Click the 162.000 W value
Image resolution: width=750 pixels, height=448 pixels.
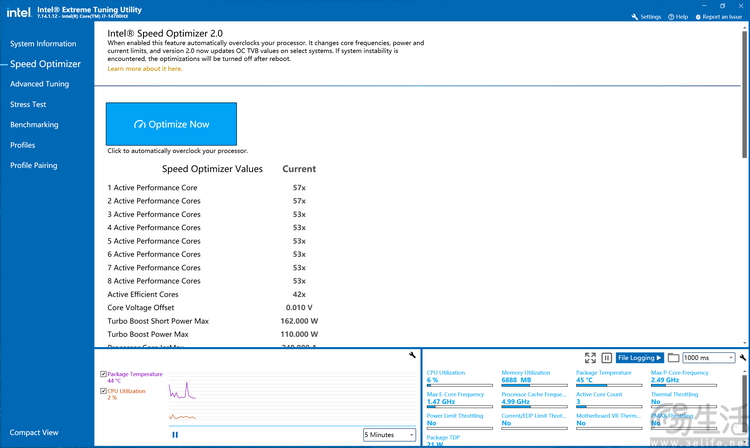pyautogui.click(x=299, y=321)
